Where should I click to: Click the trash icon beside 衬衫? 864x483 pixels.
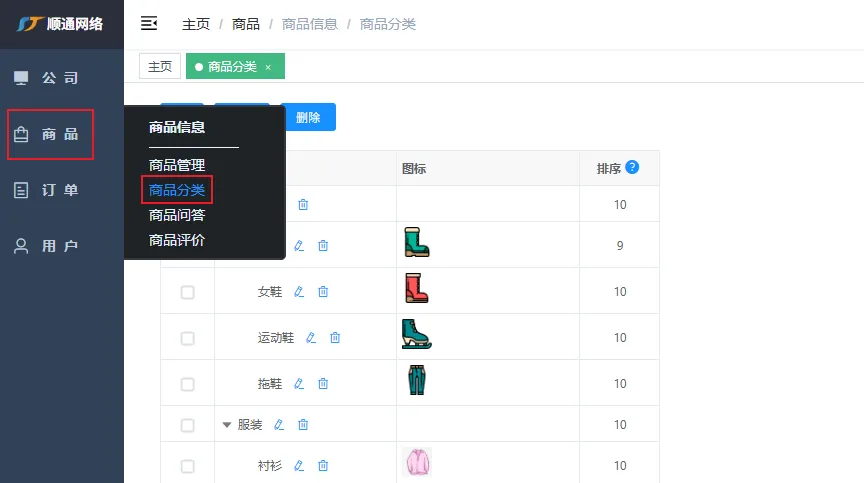323,466
